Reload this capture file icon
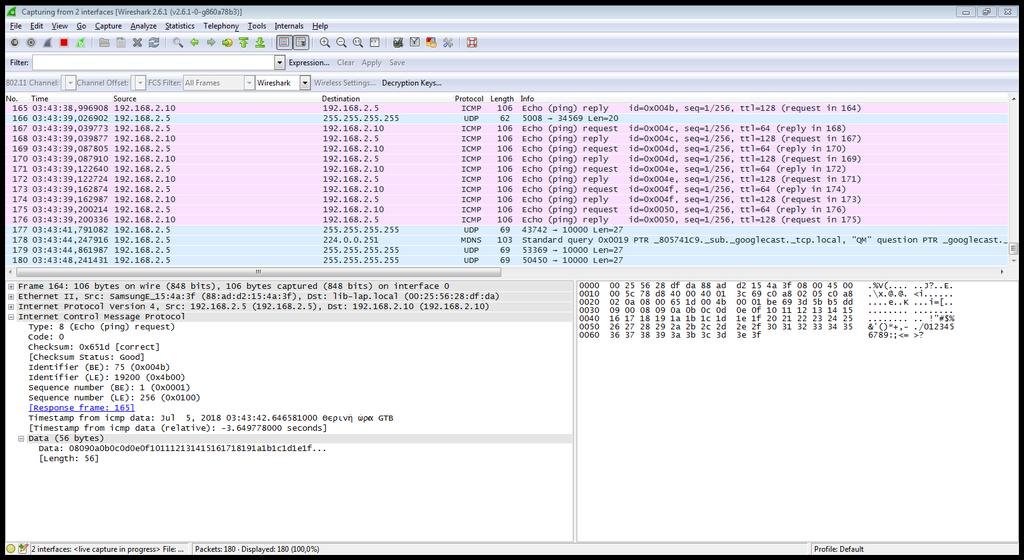 pos(154,42)
